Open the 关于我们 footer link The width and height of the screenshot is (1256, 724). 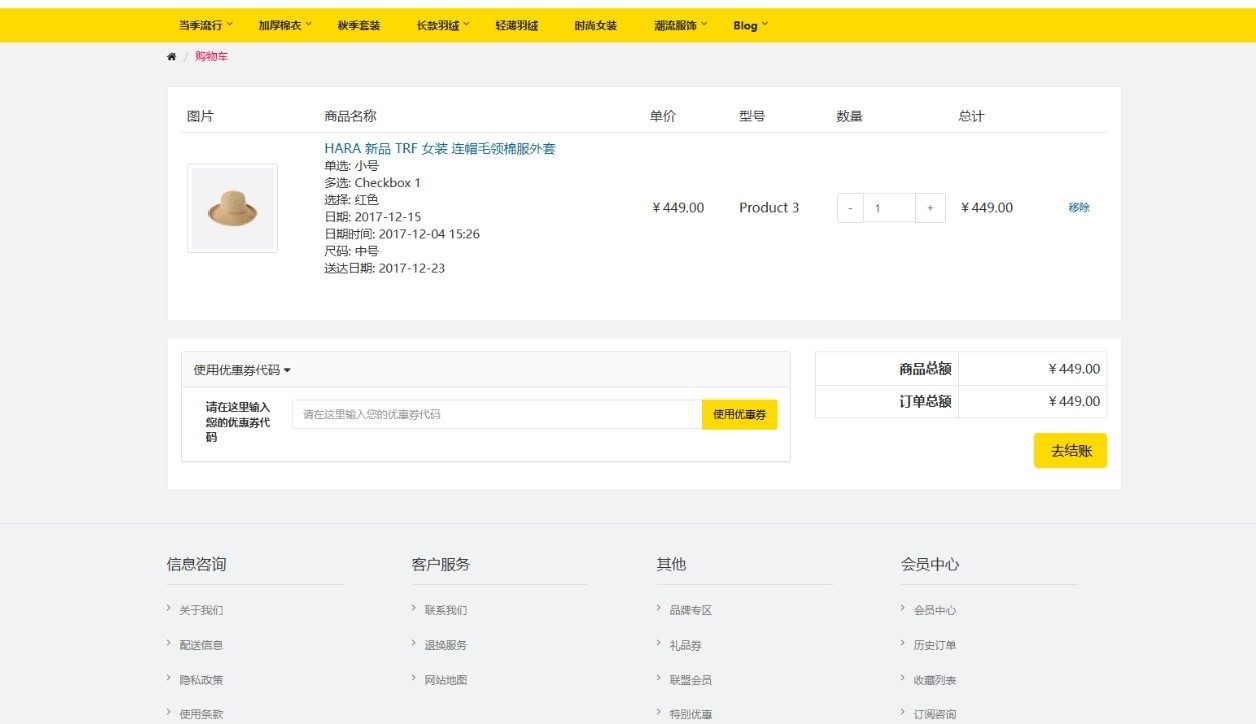pyautogui.click(x=201, y=610)
